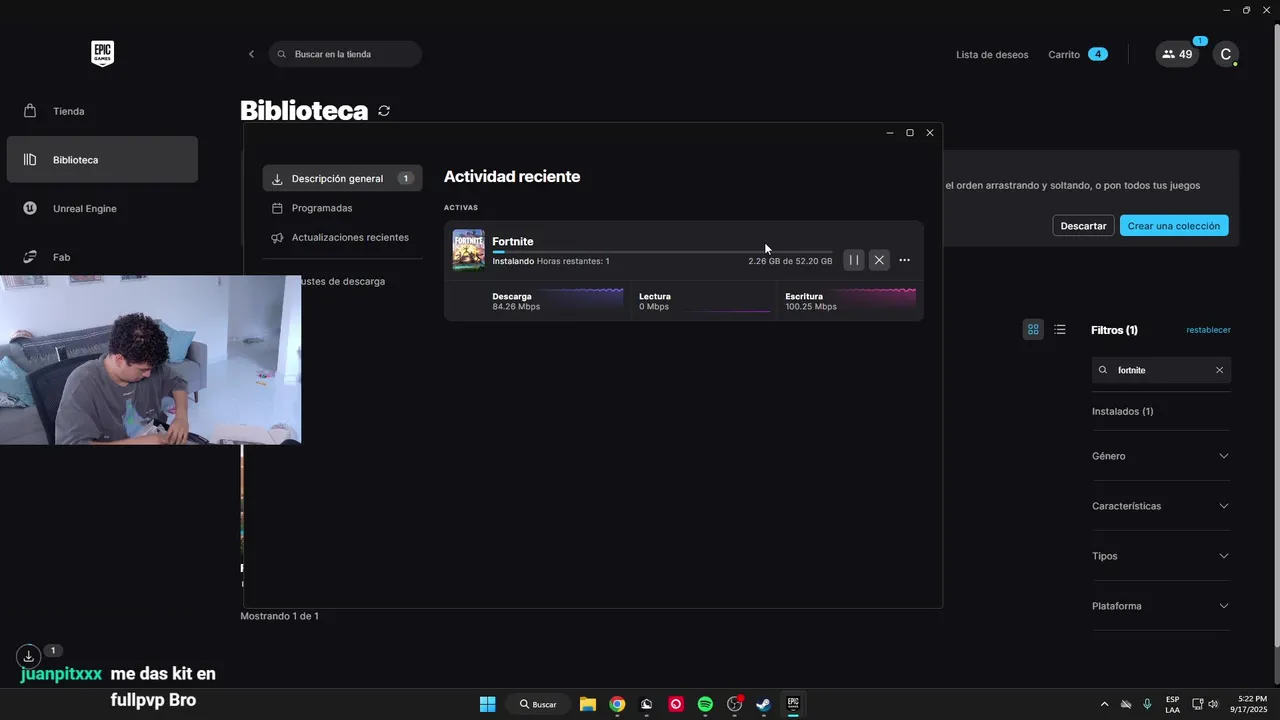Click the download size 2.26 GB de 52.20 GB
Image resolution: width=1280 pixels, height=720 pixels.
(x=790, y=261)
